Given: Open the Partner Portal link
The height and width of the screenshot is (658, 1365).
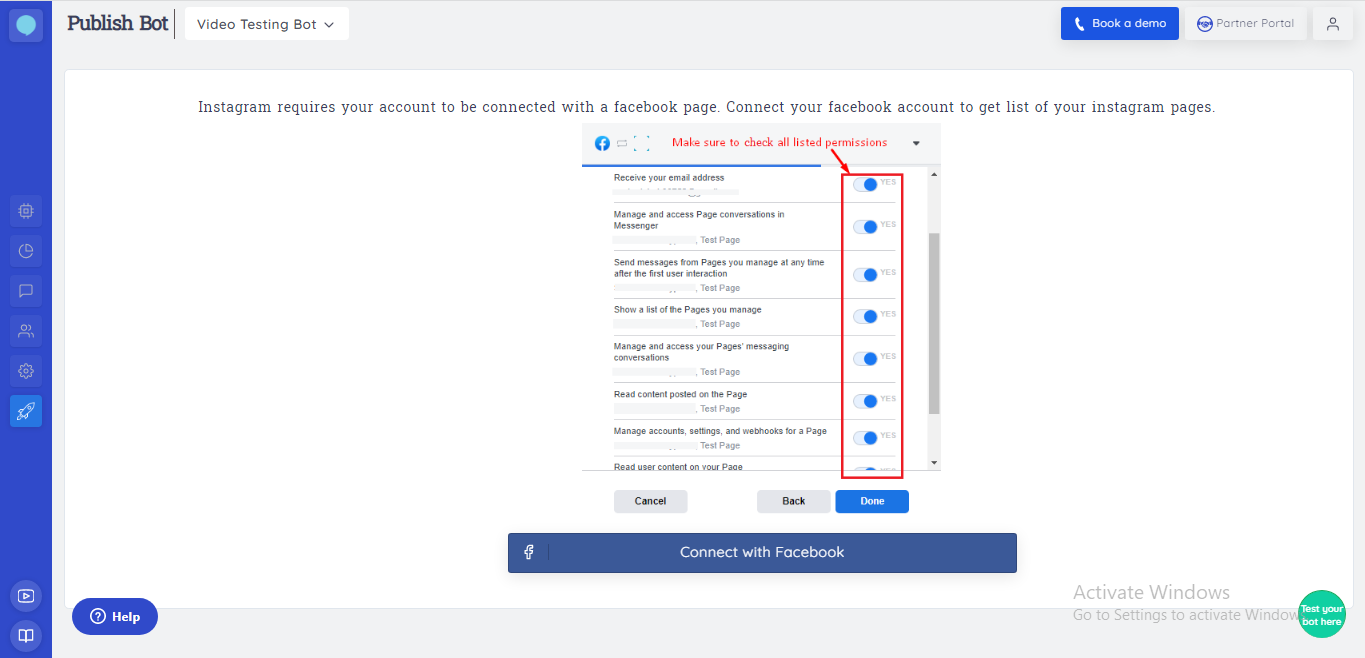Looking at the screenshot, I should click(1245, 23).
